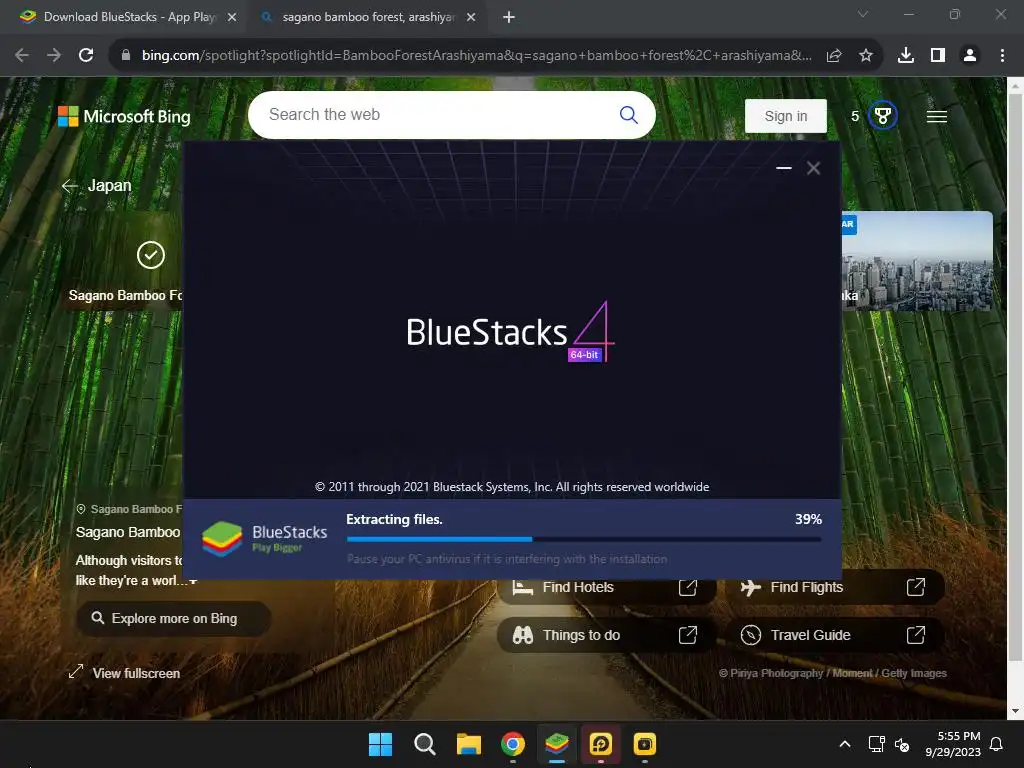Open taskbar clock and date
The width and height of the screenshot is (1024, 768).
tap(953, 744)
